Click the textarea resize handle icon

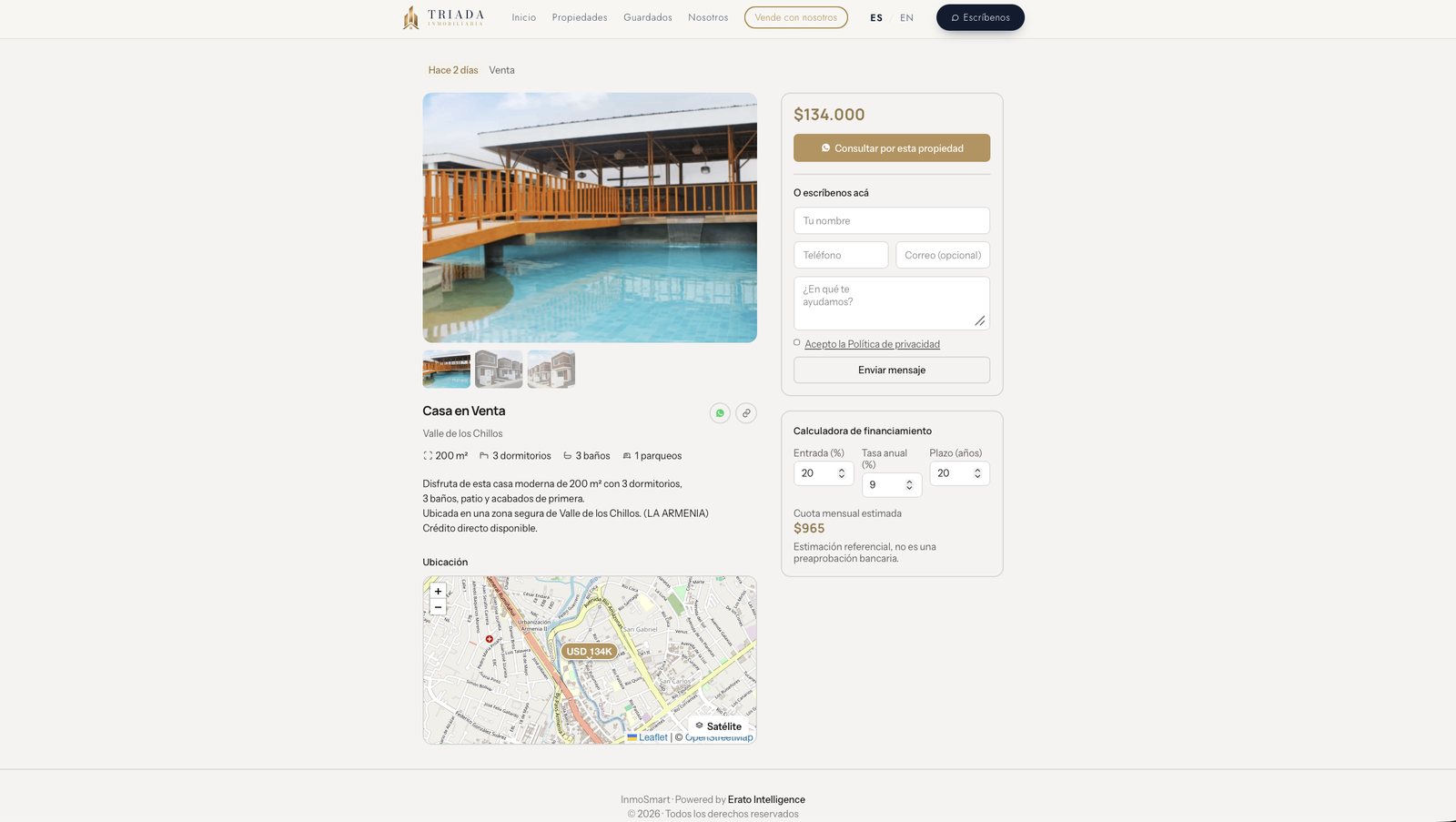980,320
